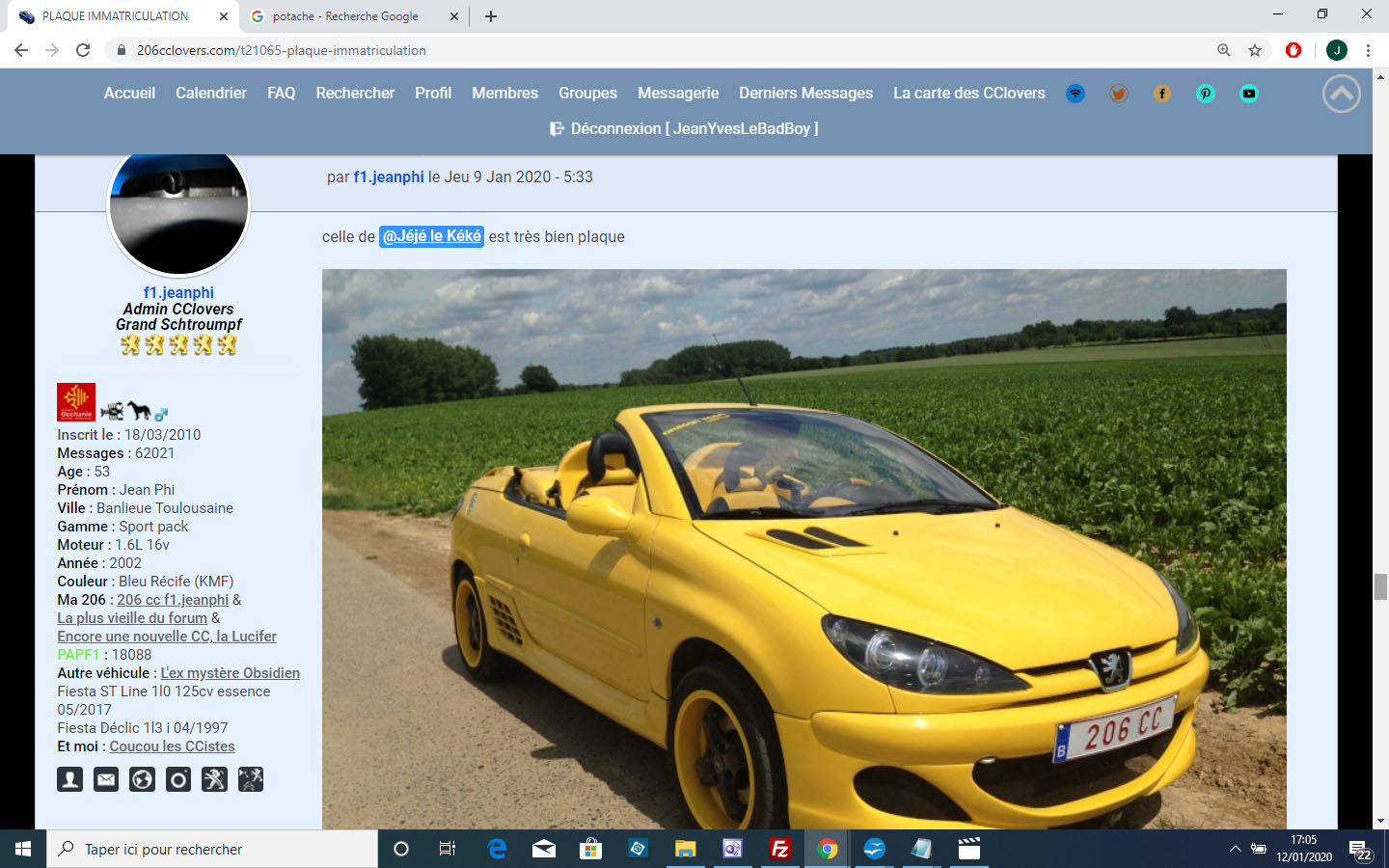The image size is (1389, 868).
Task: Click the last dark lion icon in profile row
Action: 251,779
